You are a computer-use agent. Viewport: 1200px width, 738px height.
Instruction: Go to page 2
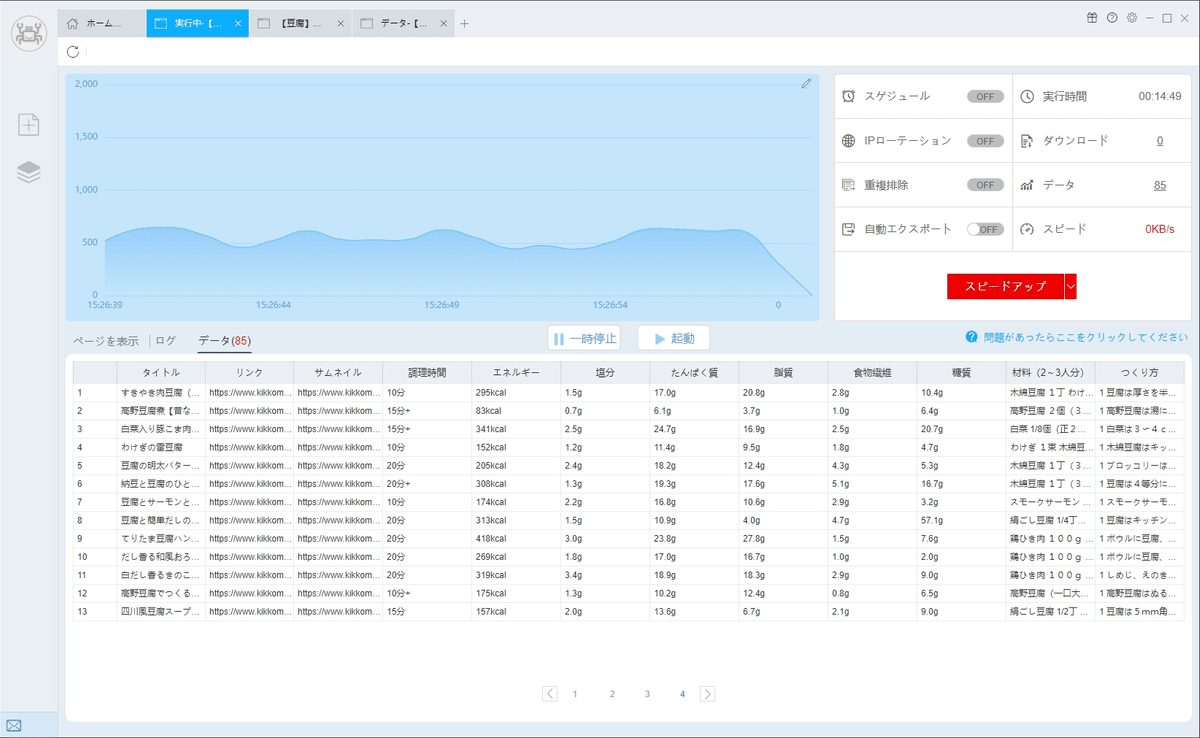(x=612, y=693)
